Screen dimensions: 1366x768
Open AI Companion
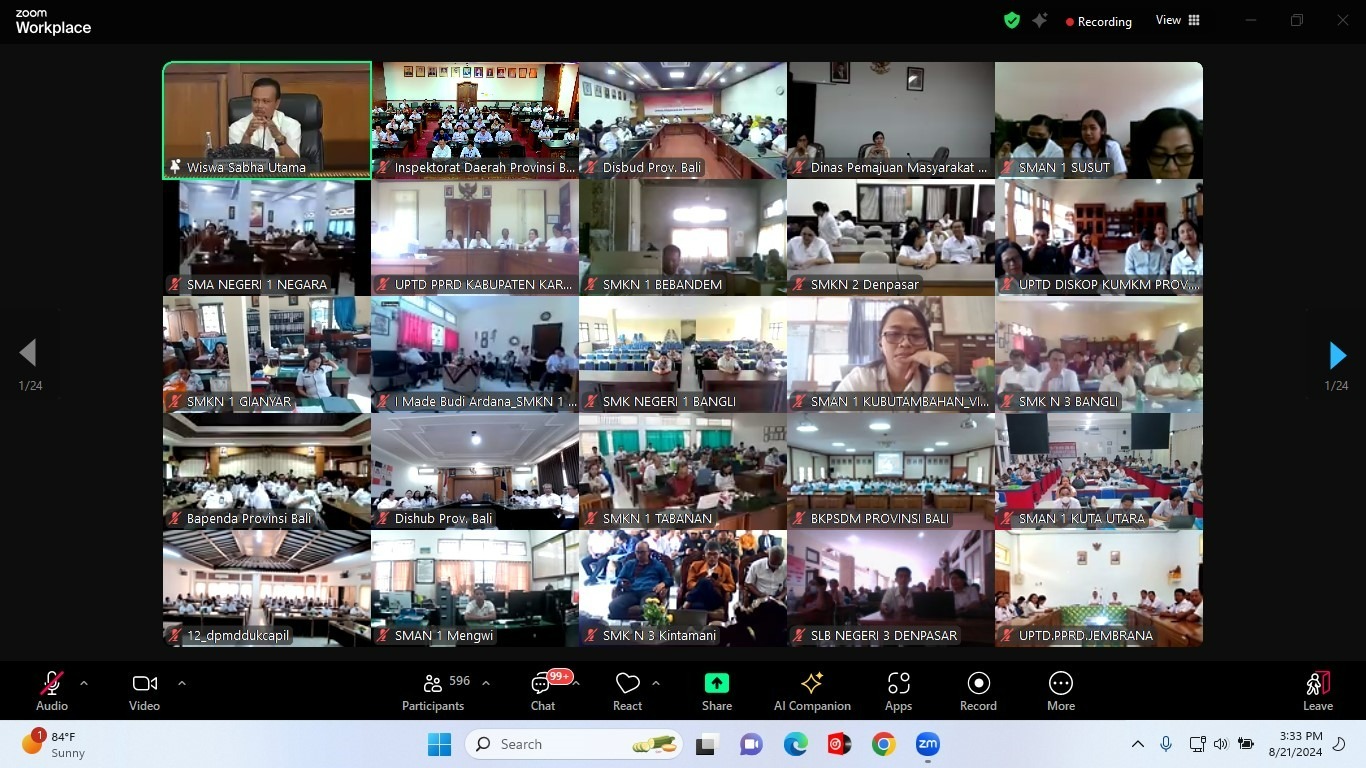click(x=812, y=691)
